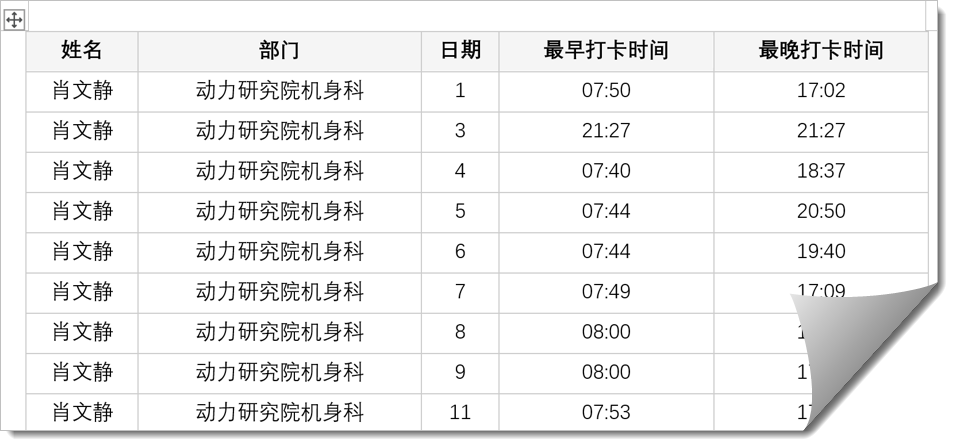Click the 07:53 time cell
Screen dimensions: 953x446
click(x=606, y=412)
